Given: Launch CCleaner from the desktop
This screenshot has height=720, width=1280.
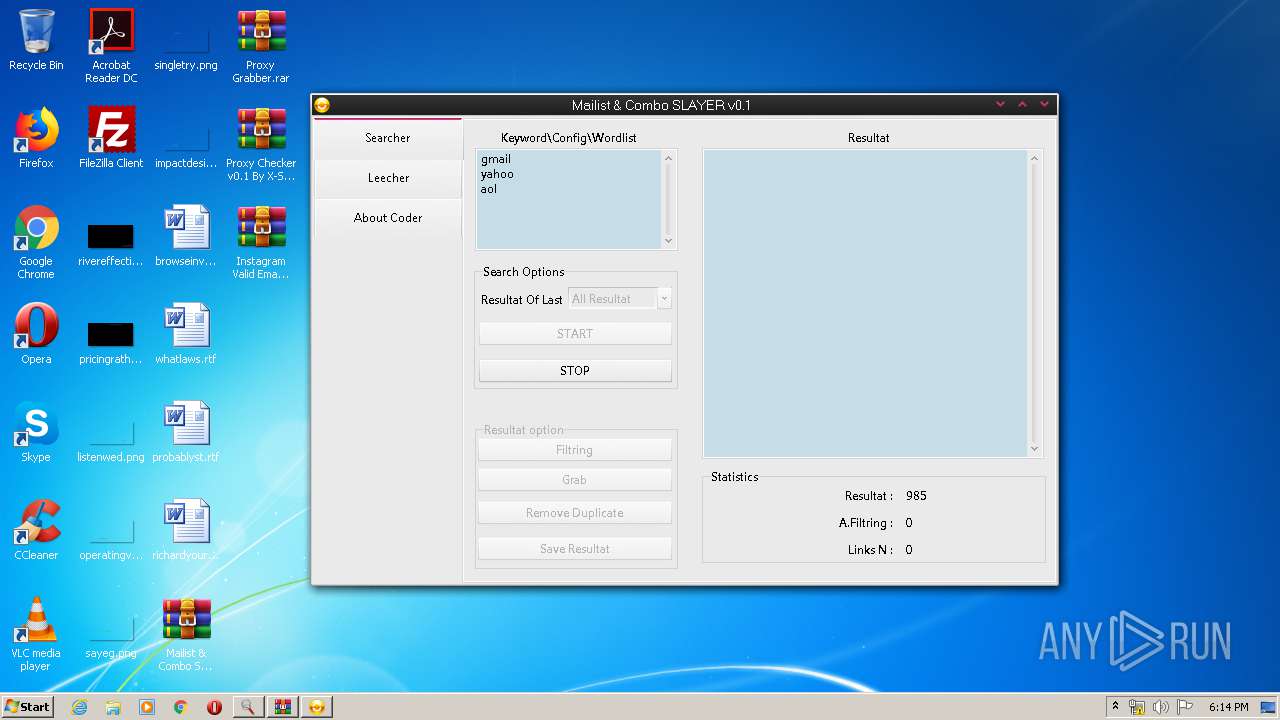Looking at the screenshot, I should 36,530.
